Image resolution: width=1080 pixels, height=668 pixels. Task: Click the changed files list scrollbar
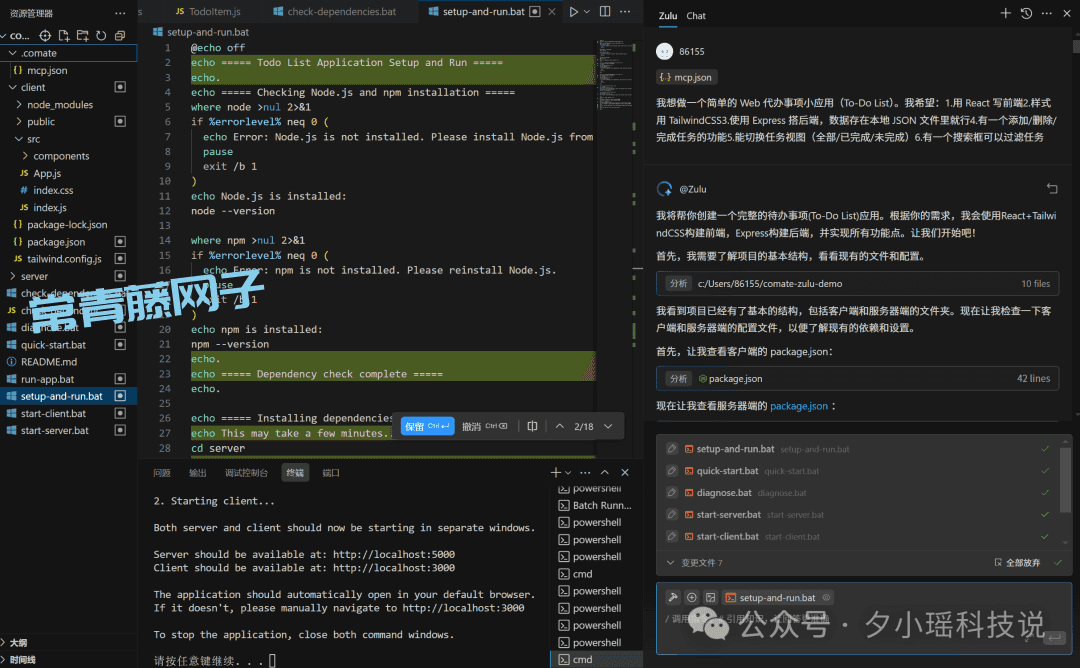pyautogui.click(x=1065, y=479)
